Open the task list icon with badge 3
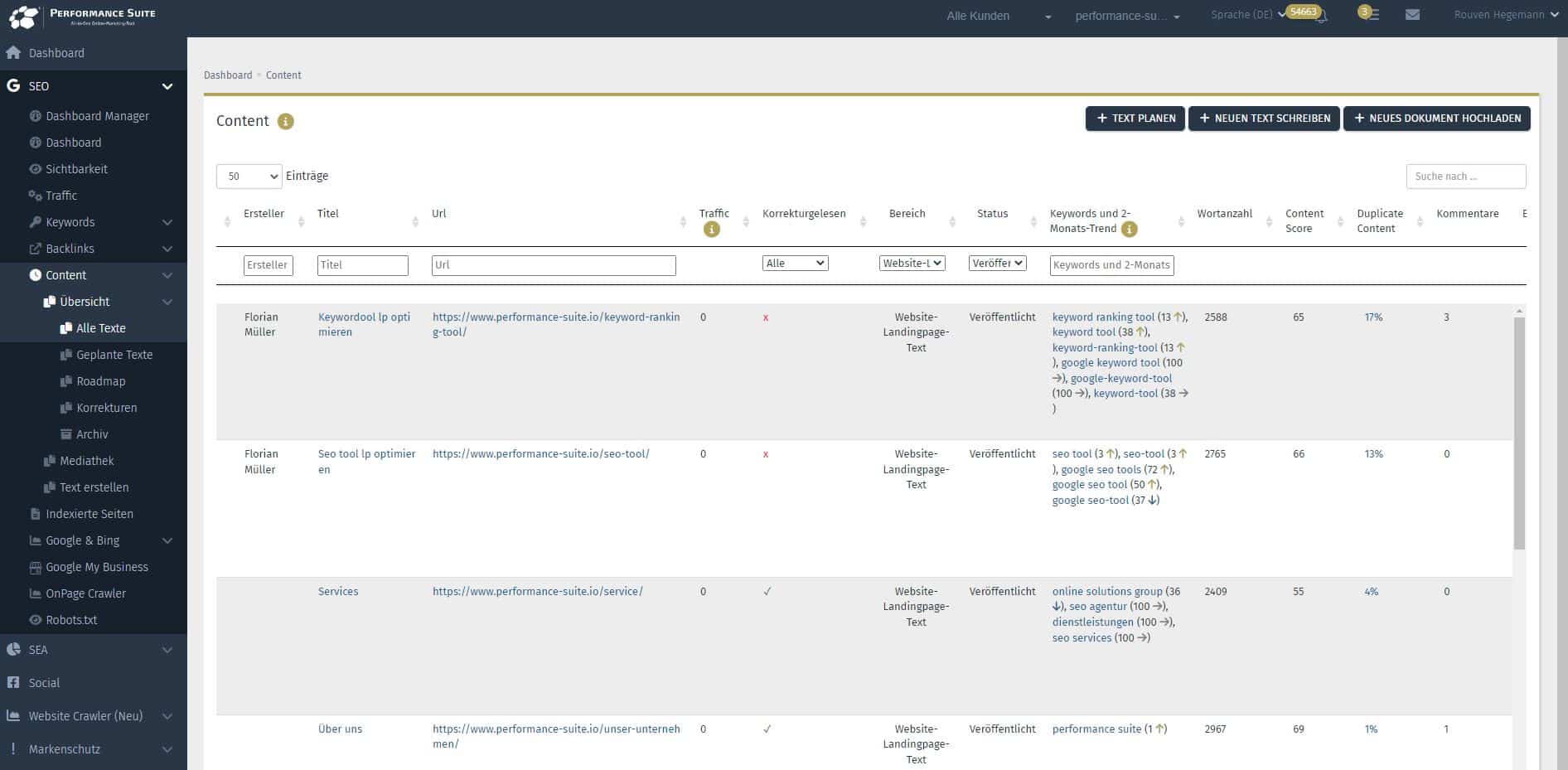The image size is (1568, 770). (1372, 15)
